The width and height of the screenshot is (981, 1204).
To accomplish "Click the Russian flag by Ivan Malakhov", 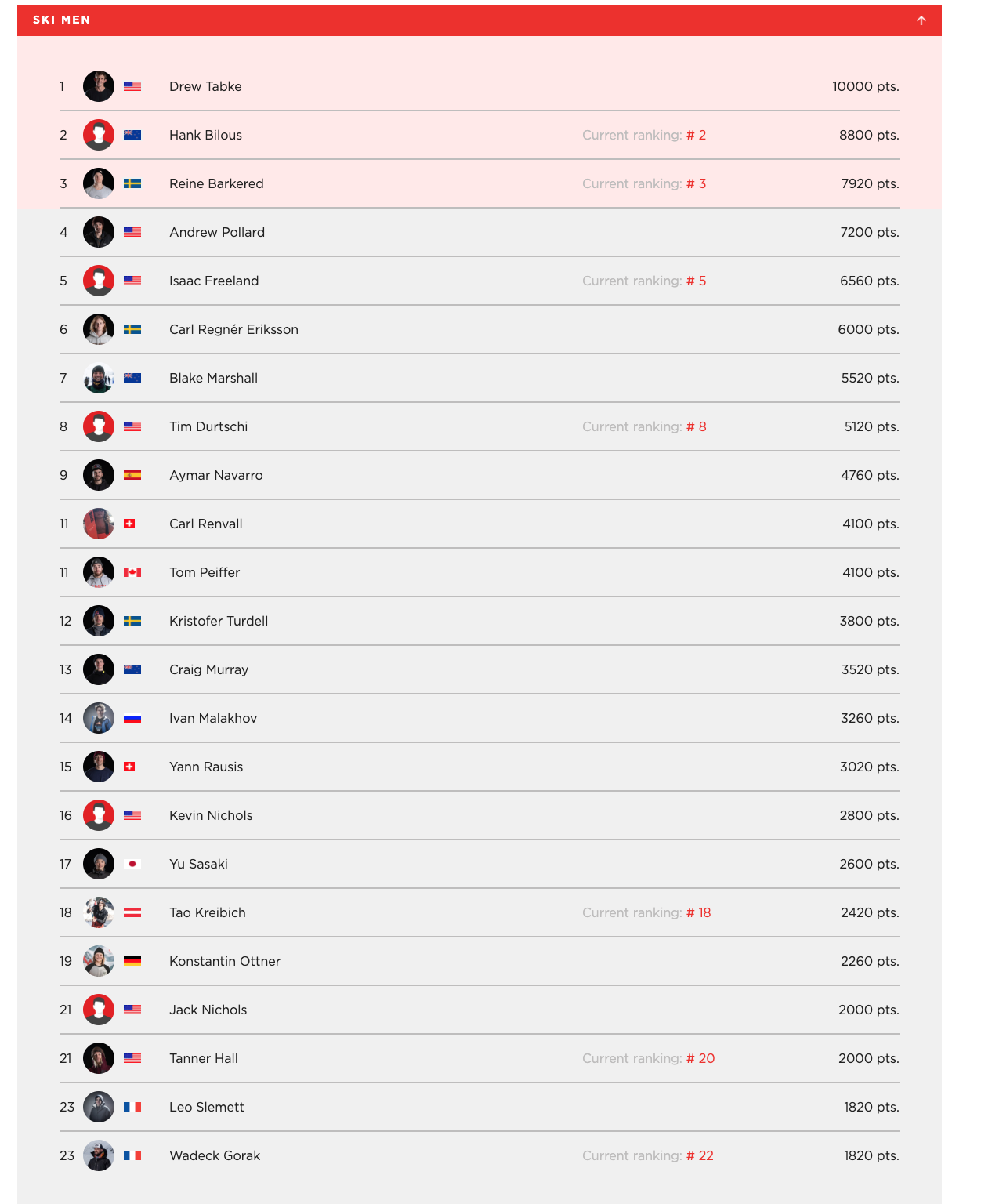I will pyautogui.click(x=132, y=718).
